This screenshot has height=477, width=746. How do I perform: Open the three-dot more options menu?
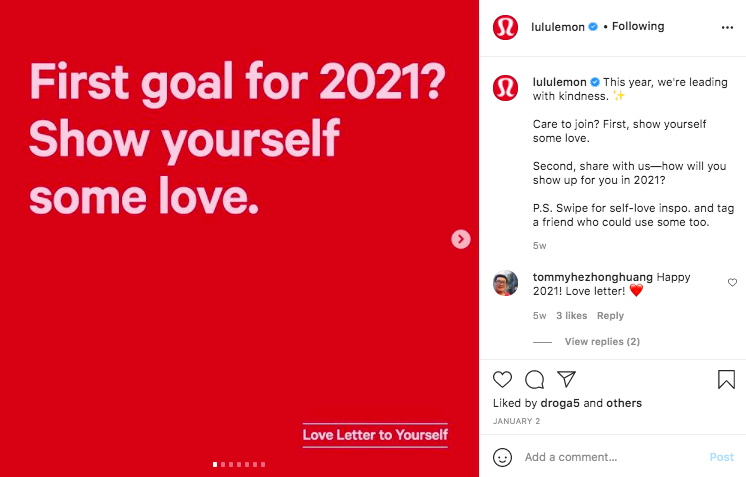727,28
